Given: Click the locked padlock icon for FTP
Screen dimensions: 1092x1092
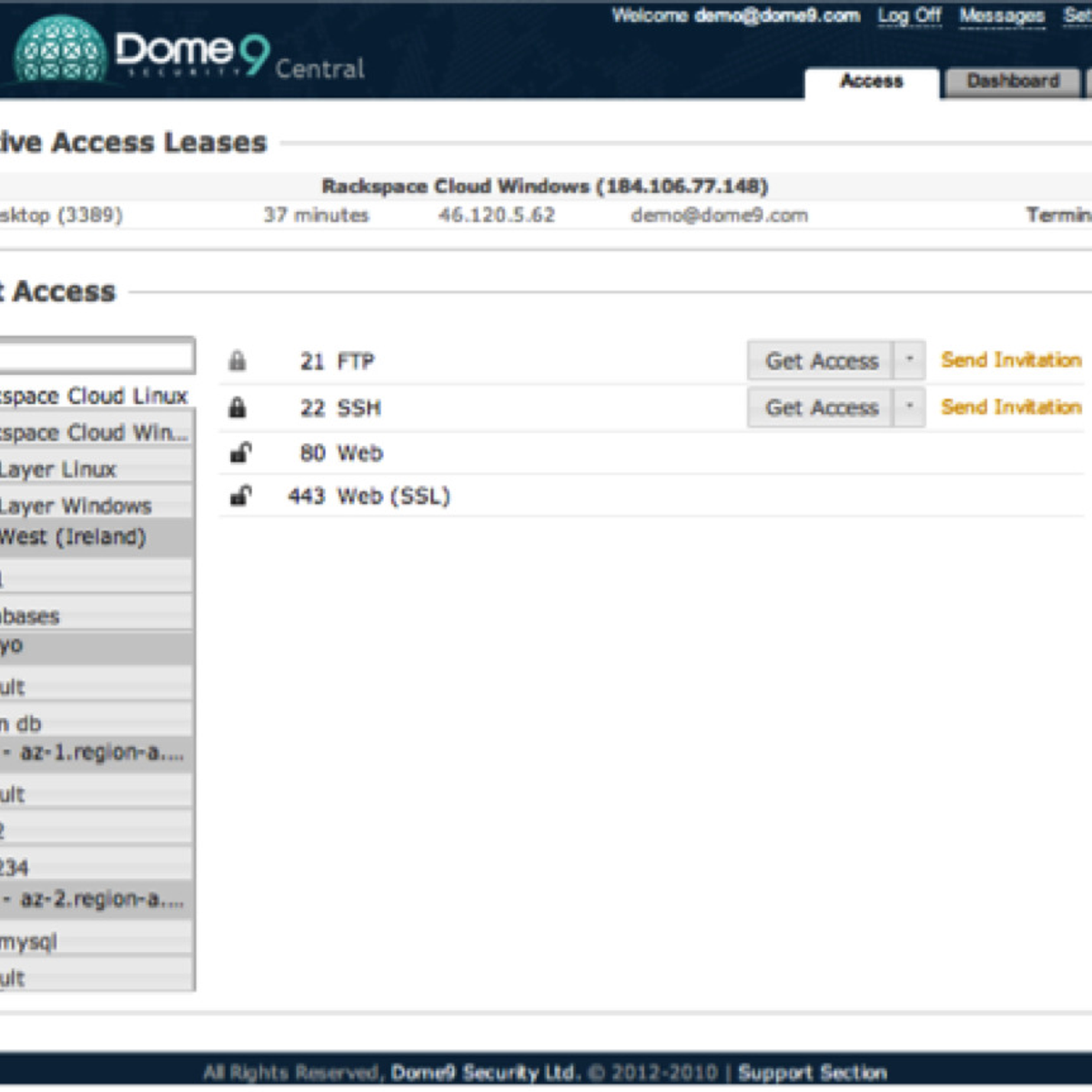Looking at the screenshot, I should [x=238, y=361].
